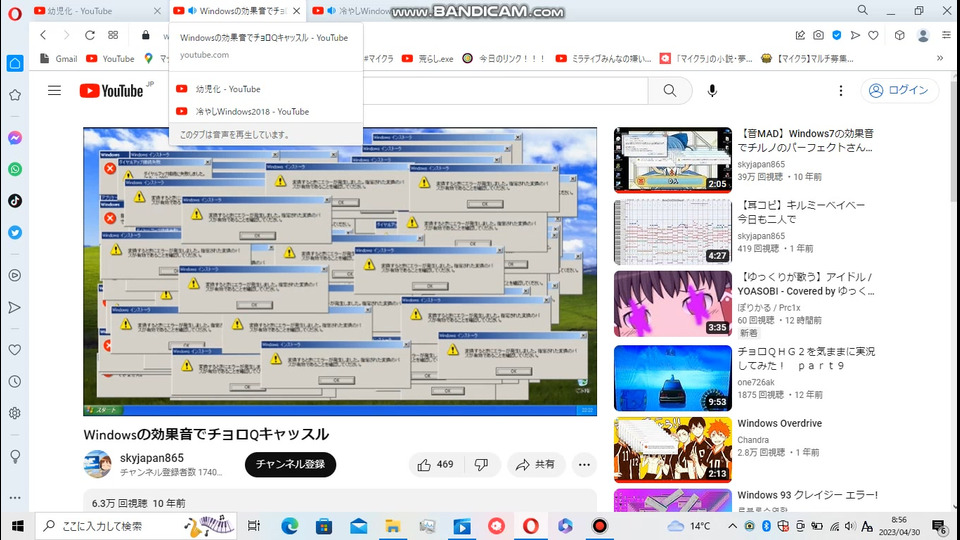Open the Gmail bookmark
The height and width of the screenshot is (540, 960).
pos(59,59)
